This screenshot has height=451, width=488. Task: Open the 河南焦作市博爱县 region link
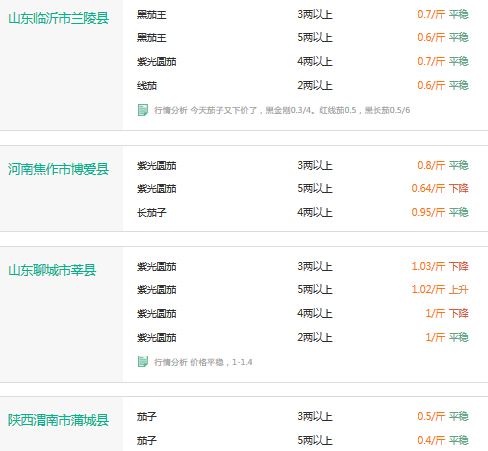tap(58, 169)
